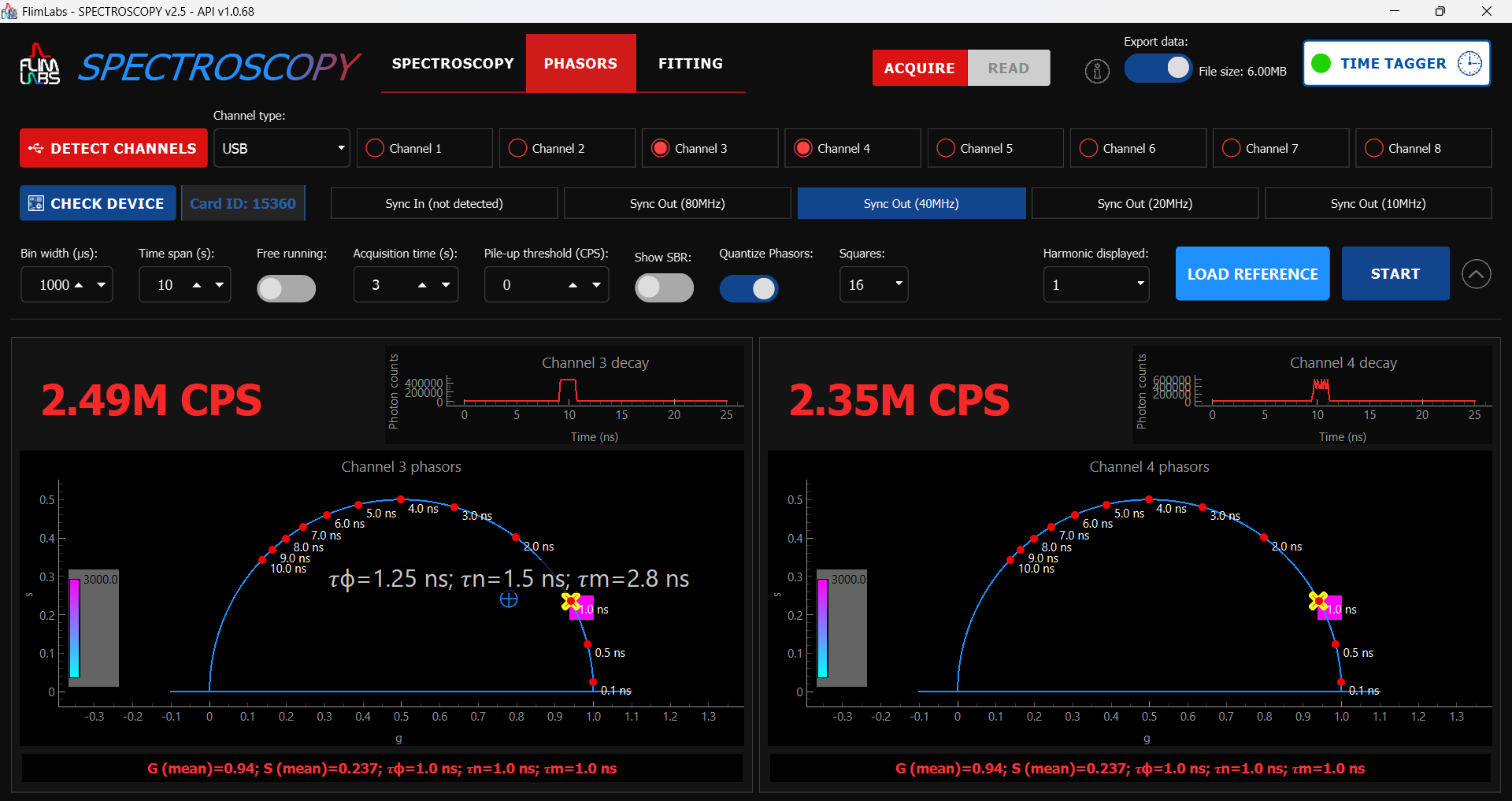Decrease Time span with down arrow
1512x801 pixels.
(220, 285)
